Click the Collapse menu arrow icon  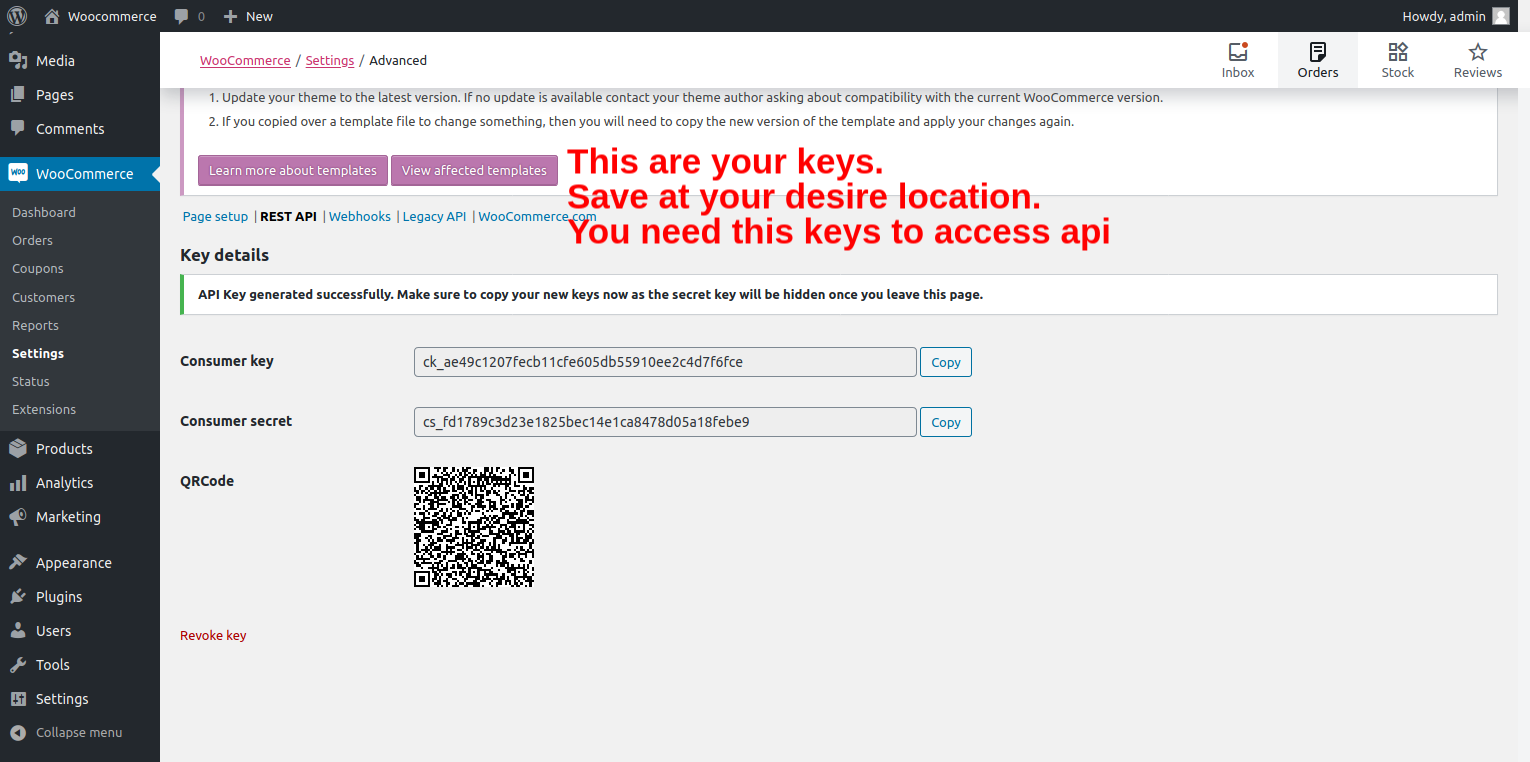point(18,733)
